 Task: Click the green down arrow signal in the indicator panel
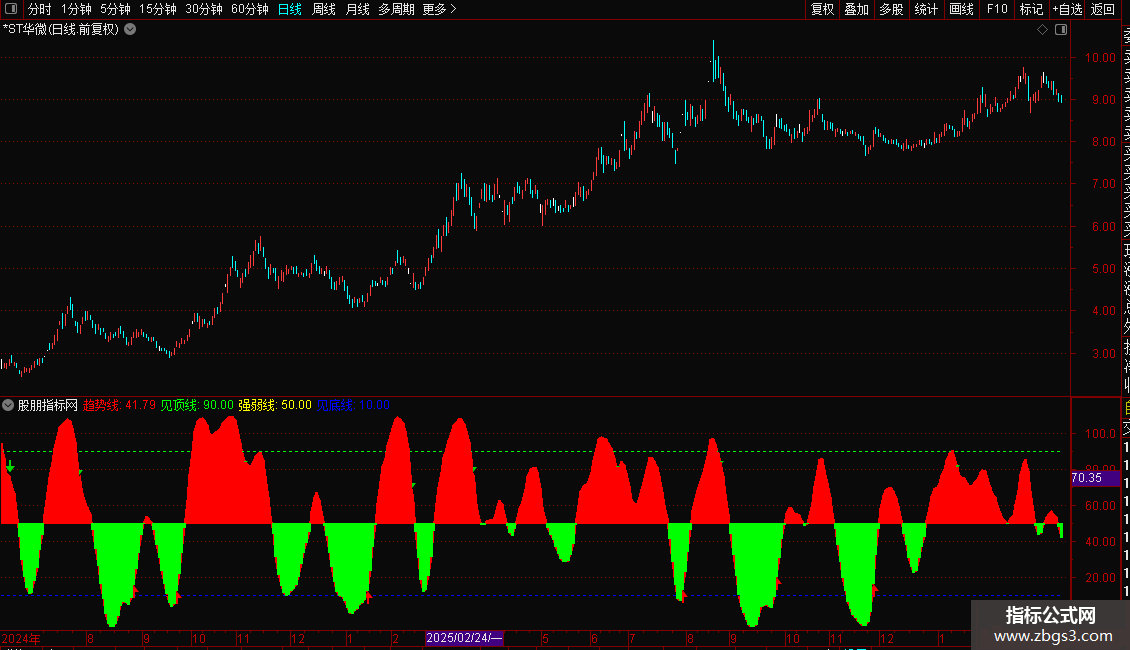[x=10, y=466]
